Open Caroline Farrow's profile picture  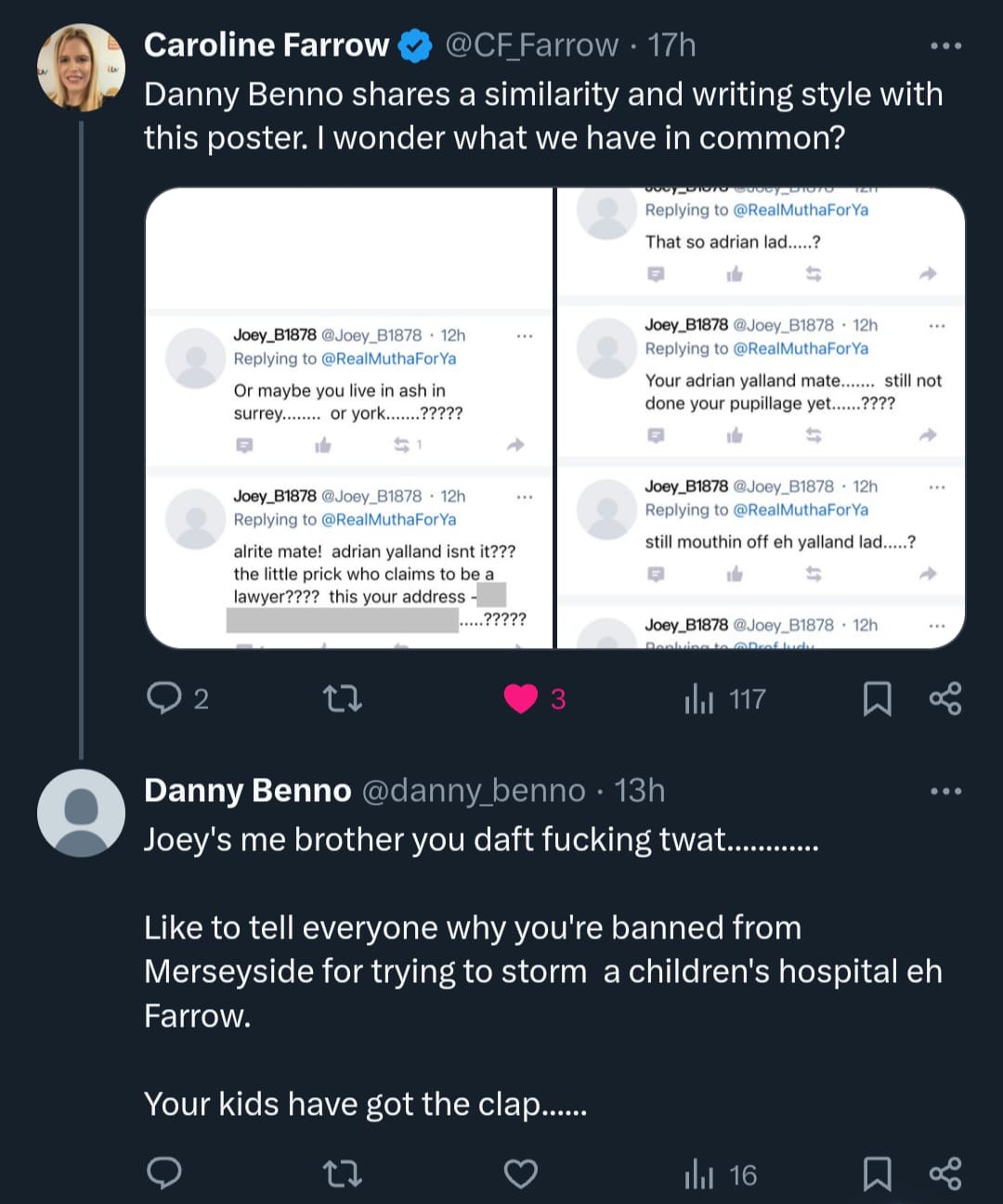point(81,68)
